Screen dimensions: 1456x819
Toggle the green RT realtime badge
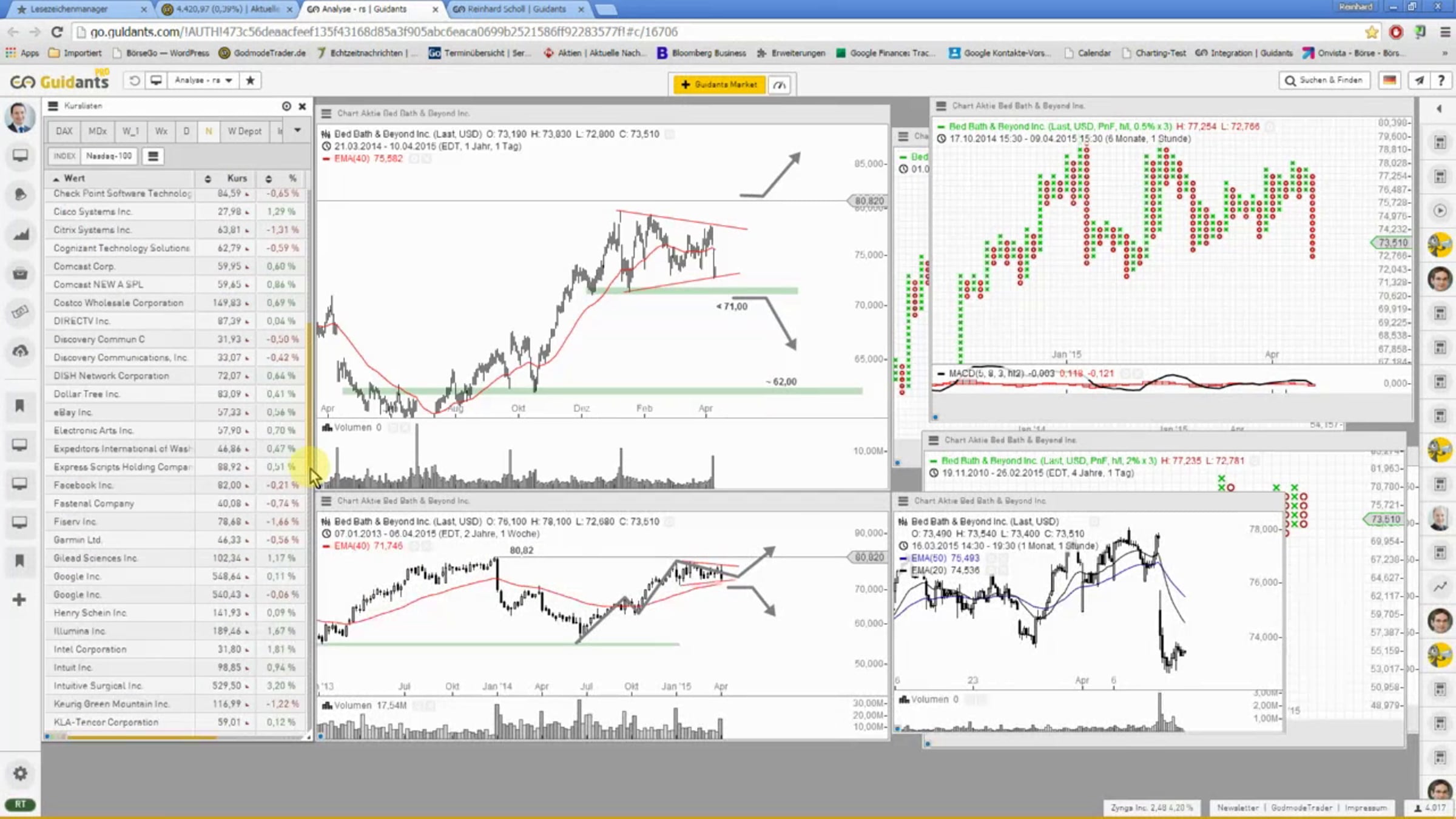20,804
